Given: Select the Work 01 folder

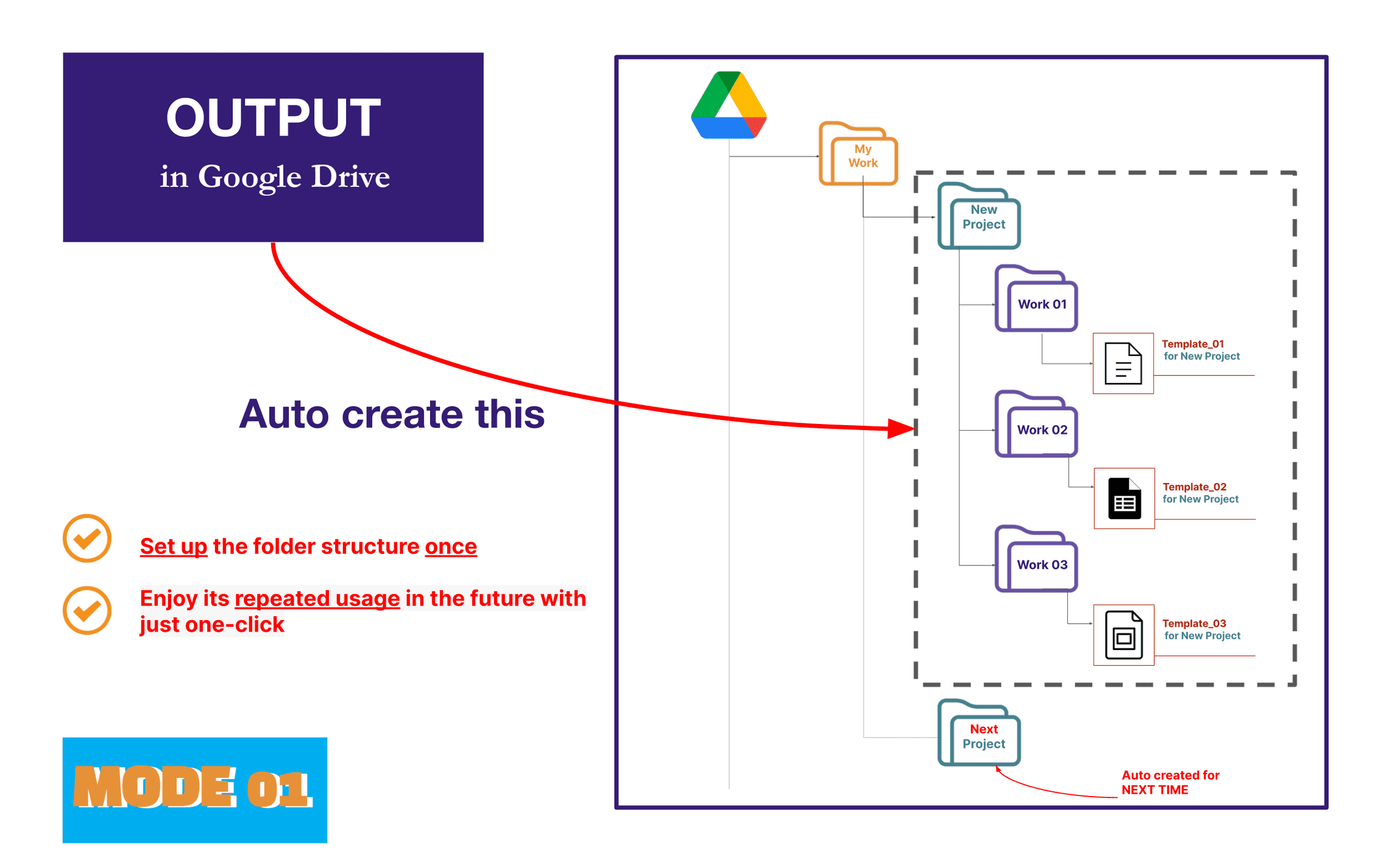Looking at the screenshot, I should coord(1036,298).
